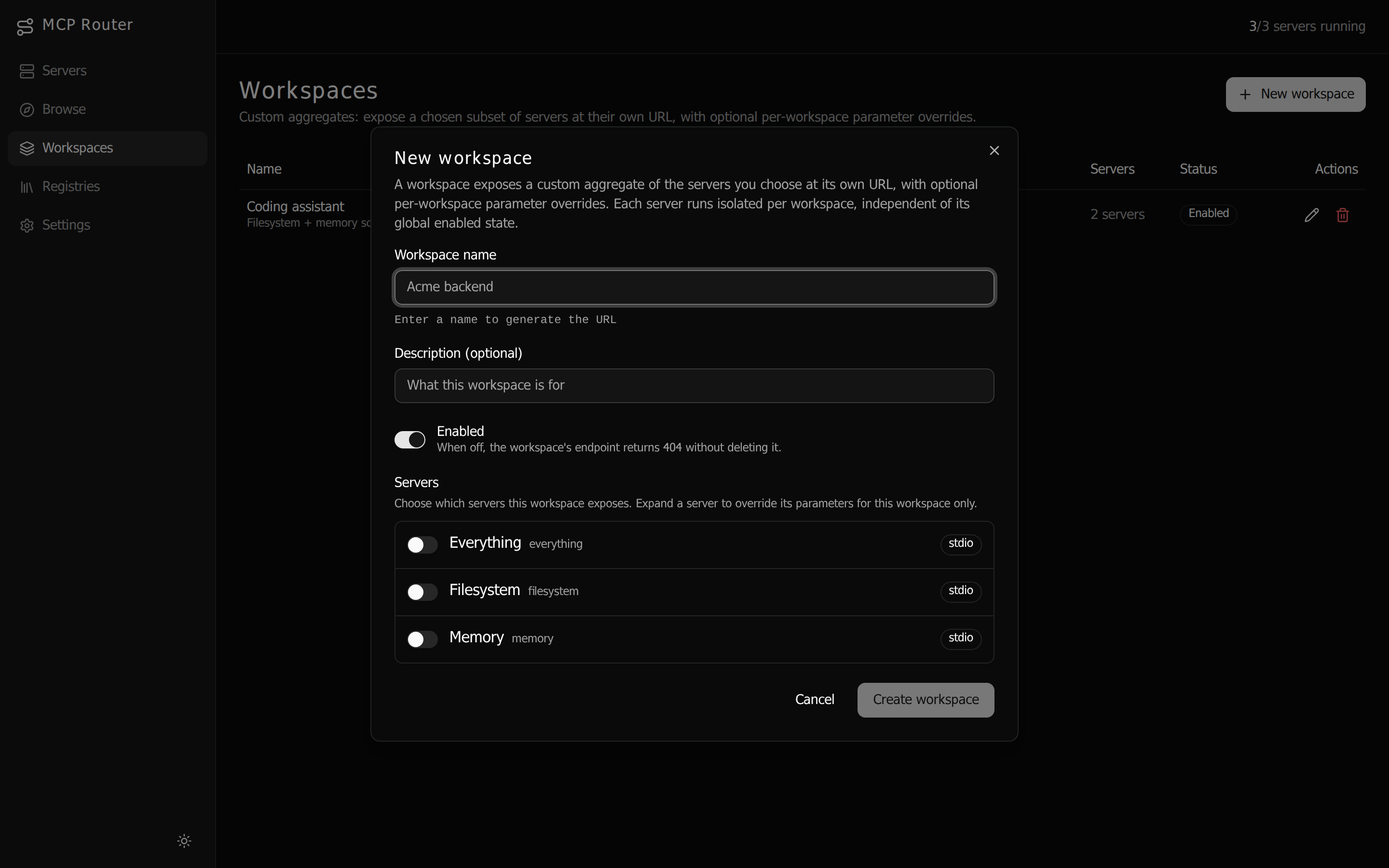Open the Browse menu item

[108, 109]
